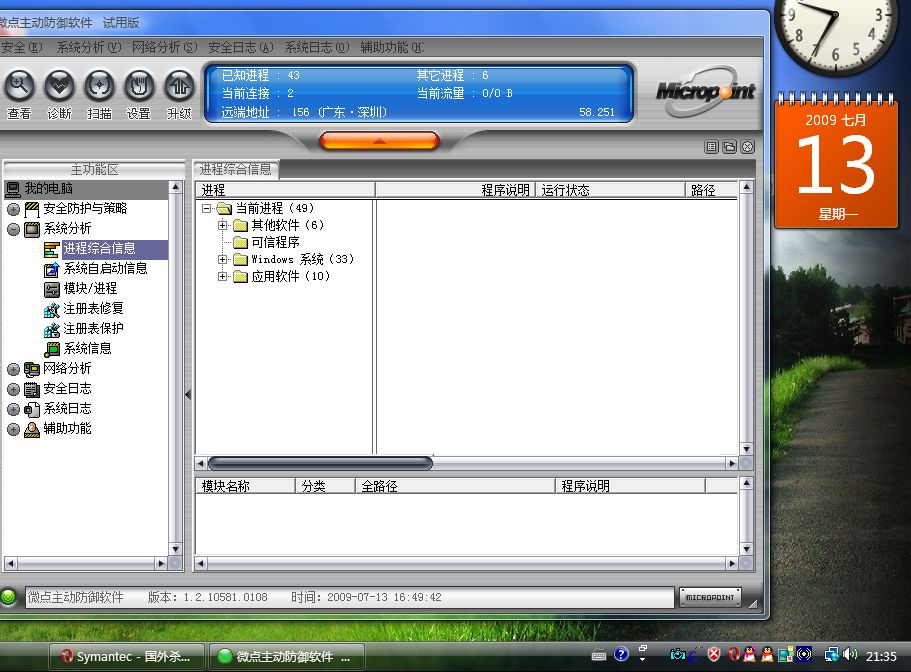Click the Opera icon in the system tray

[x=734, y=655]
